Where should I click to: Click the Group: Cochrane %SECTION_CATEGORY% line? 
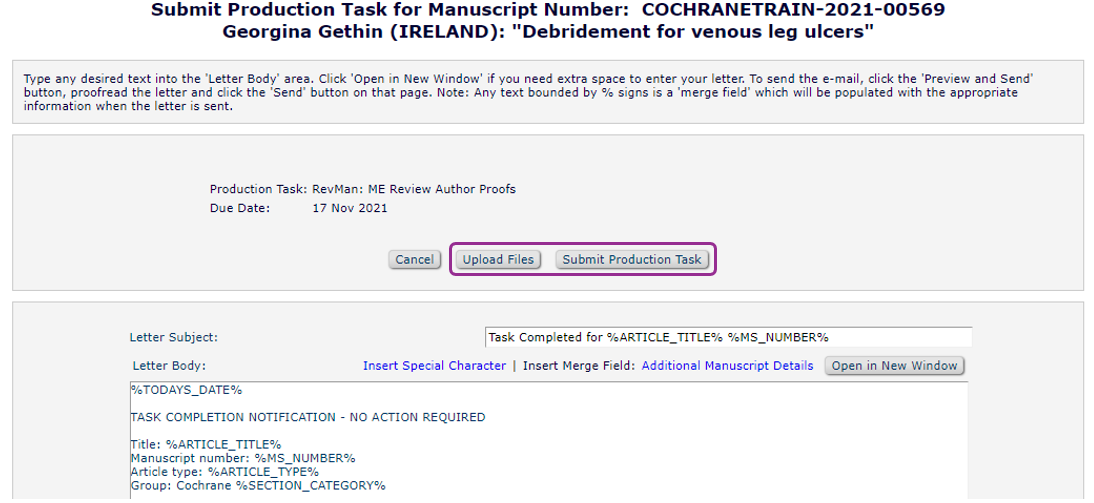pos(257,486)
